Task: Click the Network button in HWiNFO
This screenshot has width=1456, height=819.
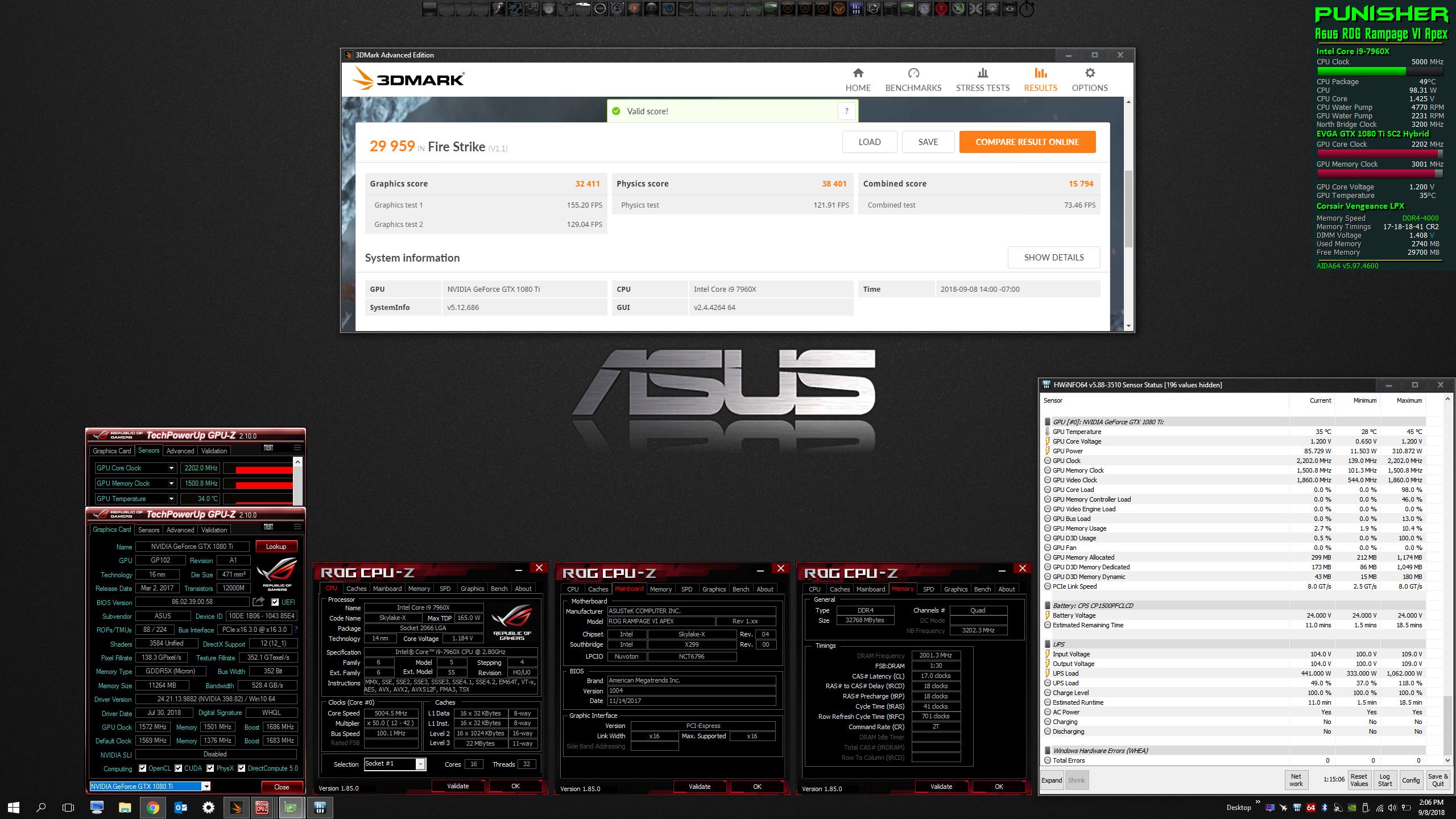Action: (x=1296, y=780)
